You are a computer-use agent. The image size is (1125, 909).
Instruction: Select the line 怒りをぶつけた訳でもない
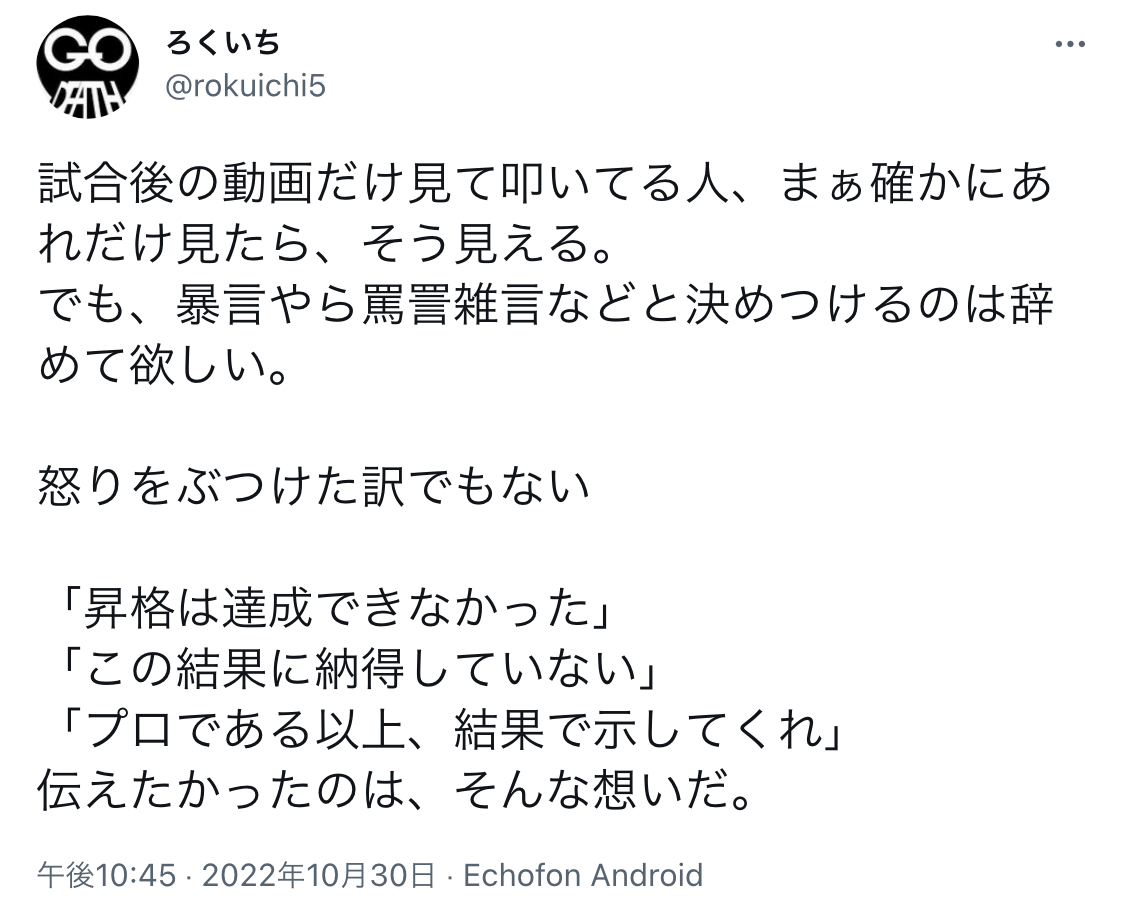[x=314, y=488]
